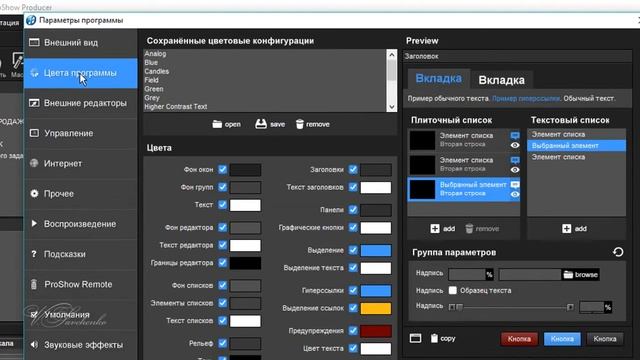Click the path field beside browse
640x360 pixels.
[530, 275]
